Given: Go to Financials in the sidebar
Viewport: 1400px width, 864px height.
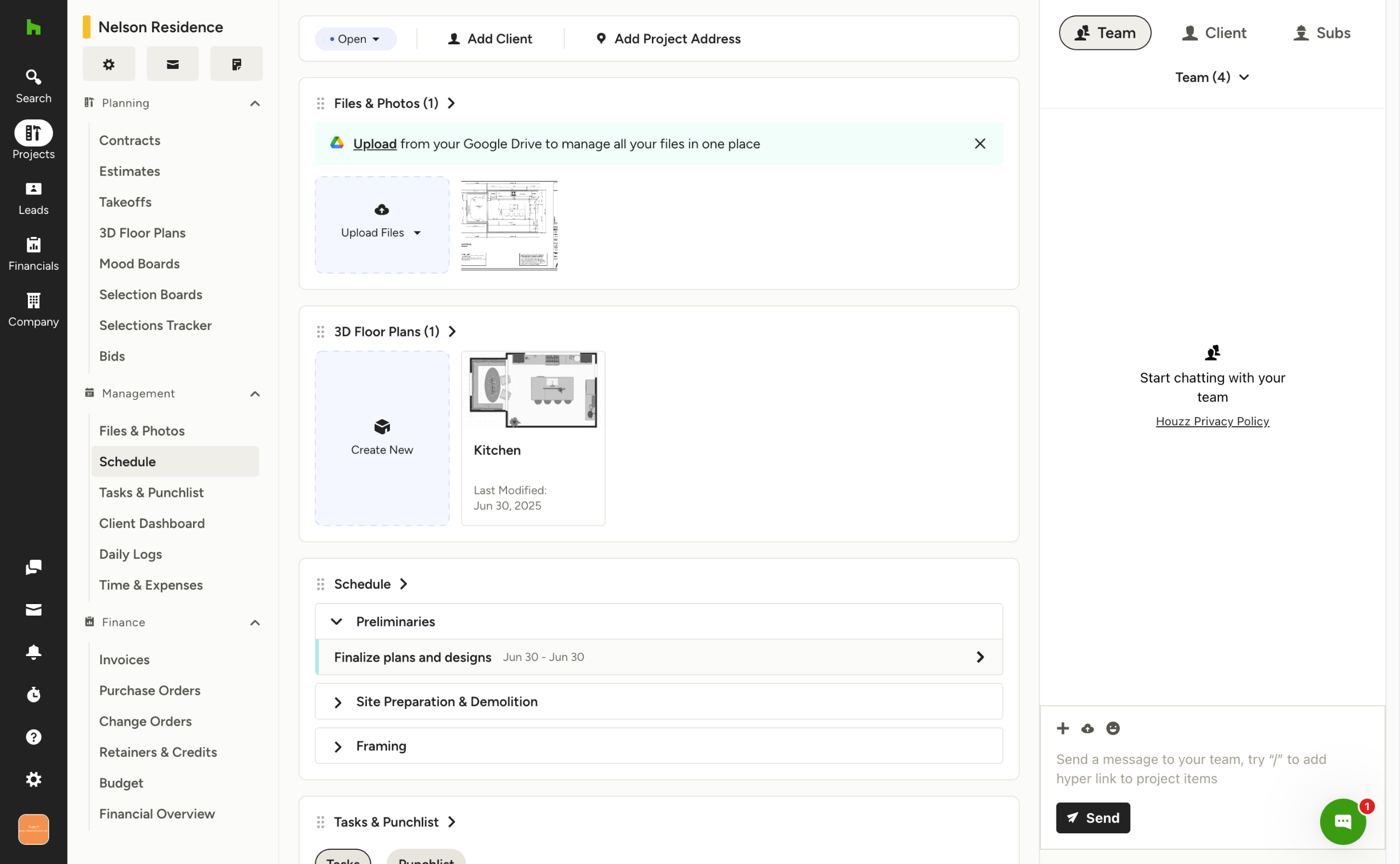Looking at the screenshot, I should tap(33, 254).
